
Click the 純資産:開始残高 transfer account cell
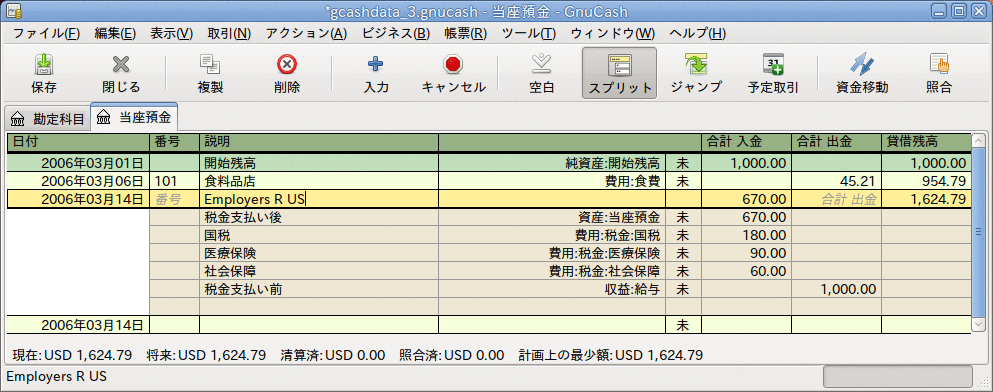[552, 163]
